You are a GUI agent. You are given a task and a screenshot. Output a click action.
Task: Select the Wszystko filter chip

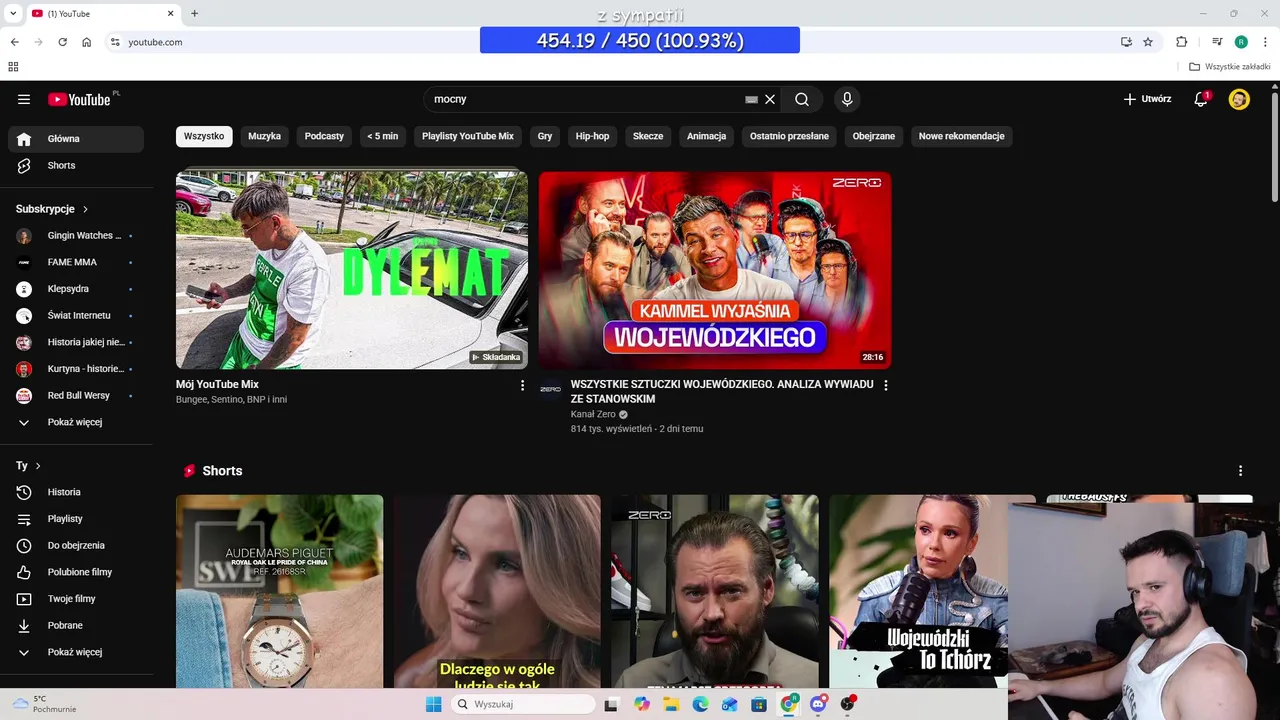click(204, 136)
